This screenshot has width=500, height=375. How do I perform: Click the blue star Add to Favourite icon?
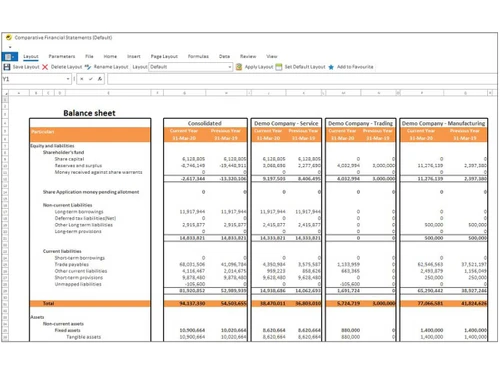(331, 67)
